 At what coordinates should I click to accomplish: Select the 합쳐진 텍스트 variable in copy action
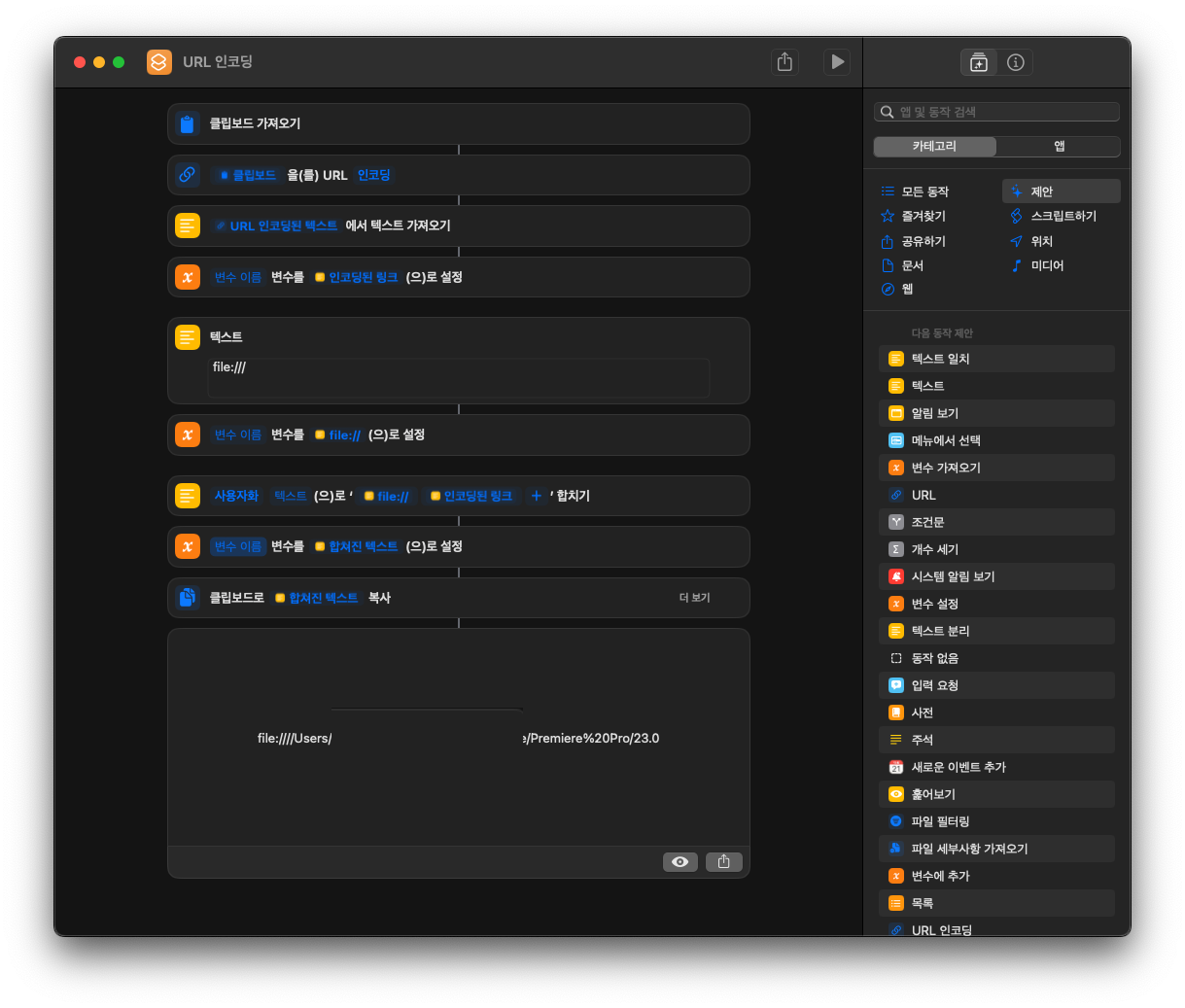click(x=316, y=598)
